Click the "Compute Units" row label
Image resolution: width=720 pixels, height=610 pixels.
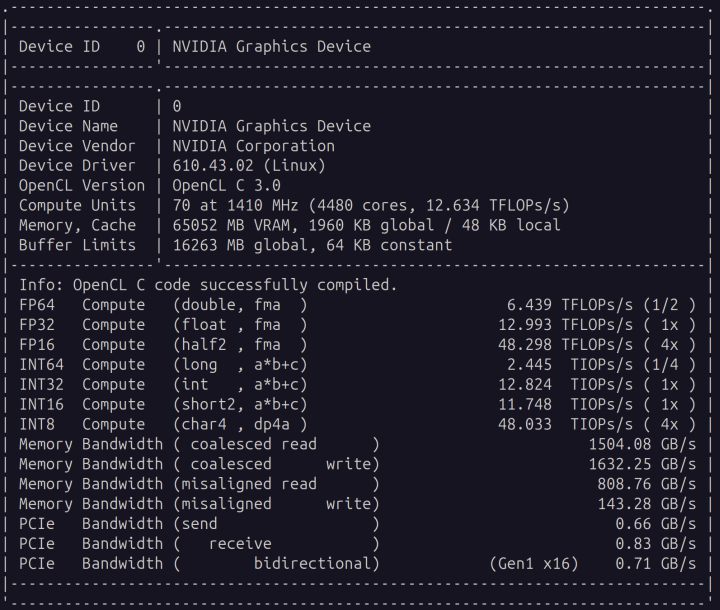point(77,205)
